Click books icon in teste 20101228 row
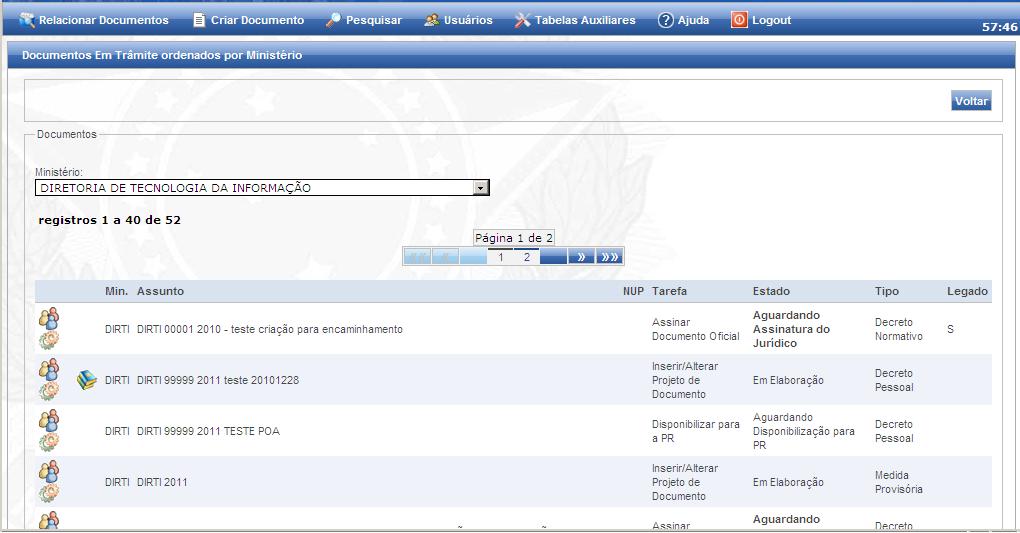Screen dimensions: 1020x533 pyautogui.click(x=87, y=380)
